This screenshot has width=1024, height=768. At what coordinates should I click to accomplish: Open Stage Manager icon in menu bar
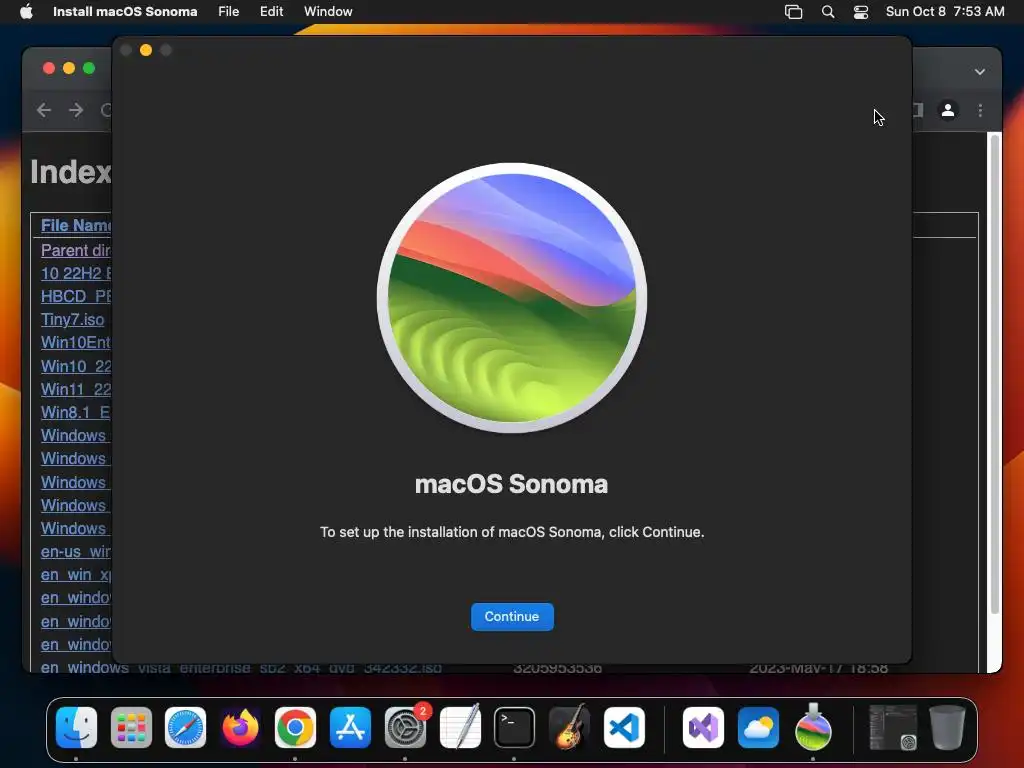[793, 11]
